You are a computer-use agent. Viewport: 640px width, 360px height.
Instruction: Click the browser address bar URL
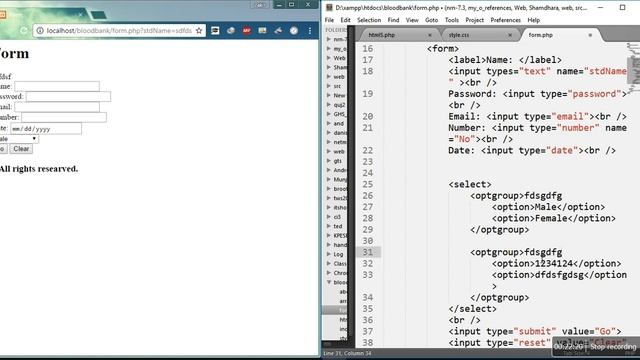[119, 31]
